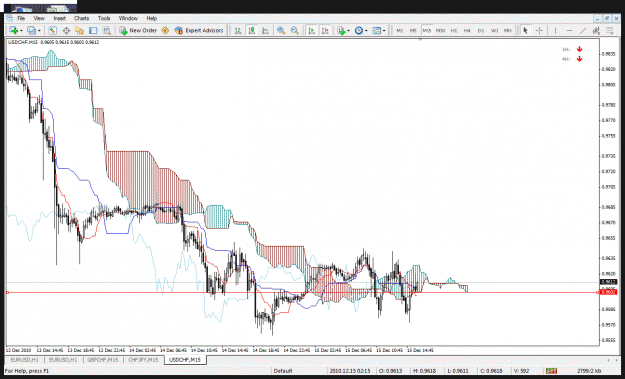Open the Templates toolbar icon

click(376, 30)
